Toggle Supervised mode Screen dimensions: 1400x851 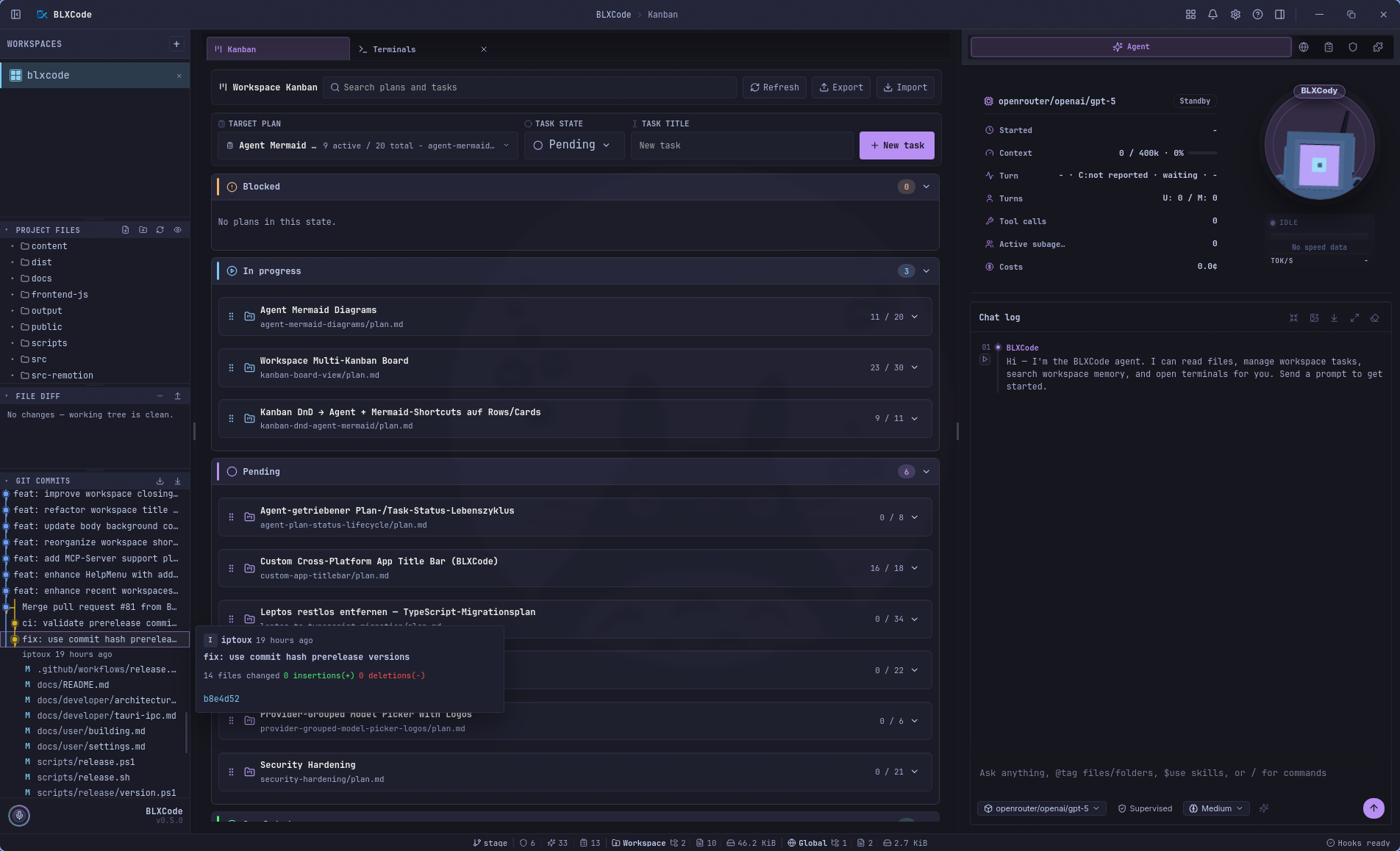[x=1146, y=808]
